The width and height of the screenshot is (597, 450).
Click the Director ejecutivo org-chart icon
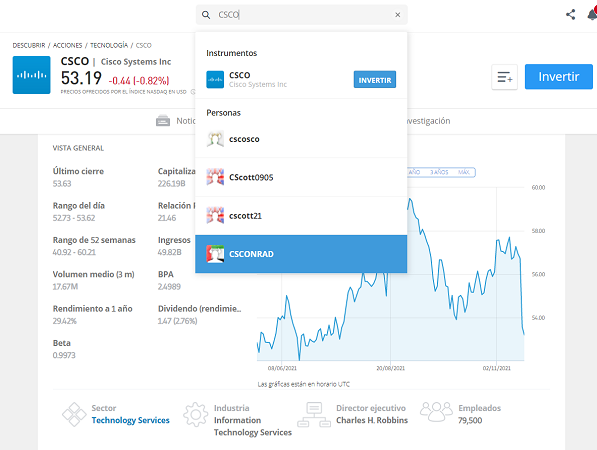tap(314, 414)
